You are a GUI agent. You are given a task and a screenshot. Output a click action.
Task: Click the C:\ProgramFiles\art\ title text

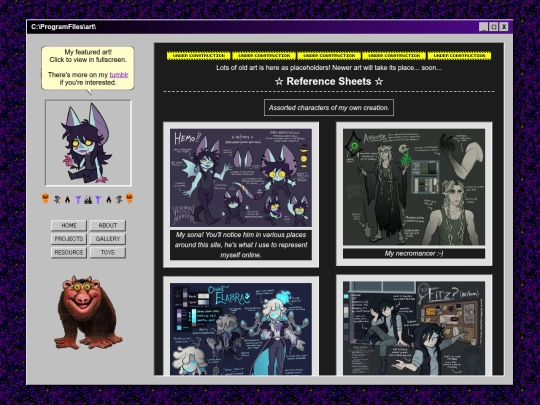(x=64, y=27)
